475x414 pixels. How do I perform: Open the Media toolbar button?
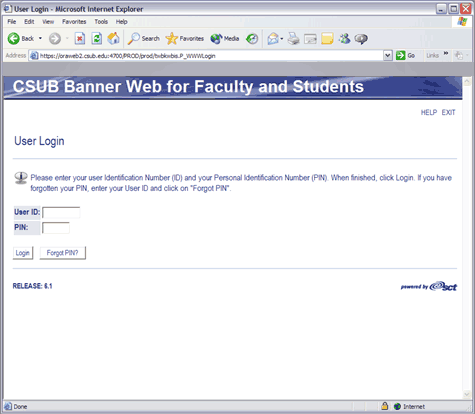click(225, 39)
